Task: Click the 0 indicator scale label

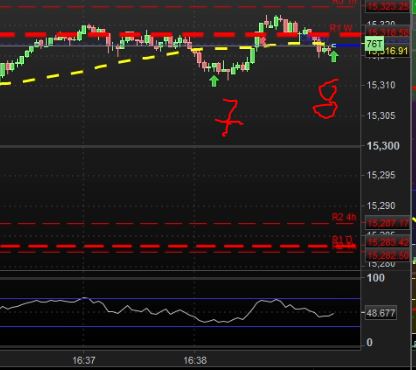Action: (x=369, y=342)
